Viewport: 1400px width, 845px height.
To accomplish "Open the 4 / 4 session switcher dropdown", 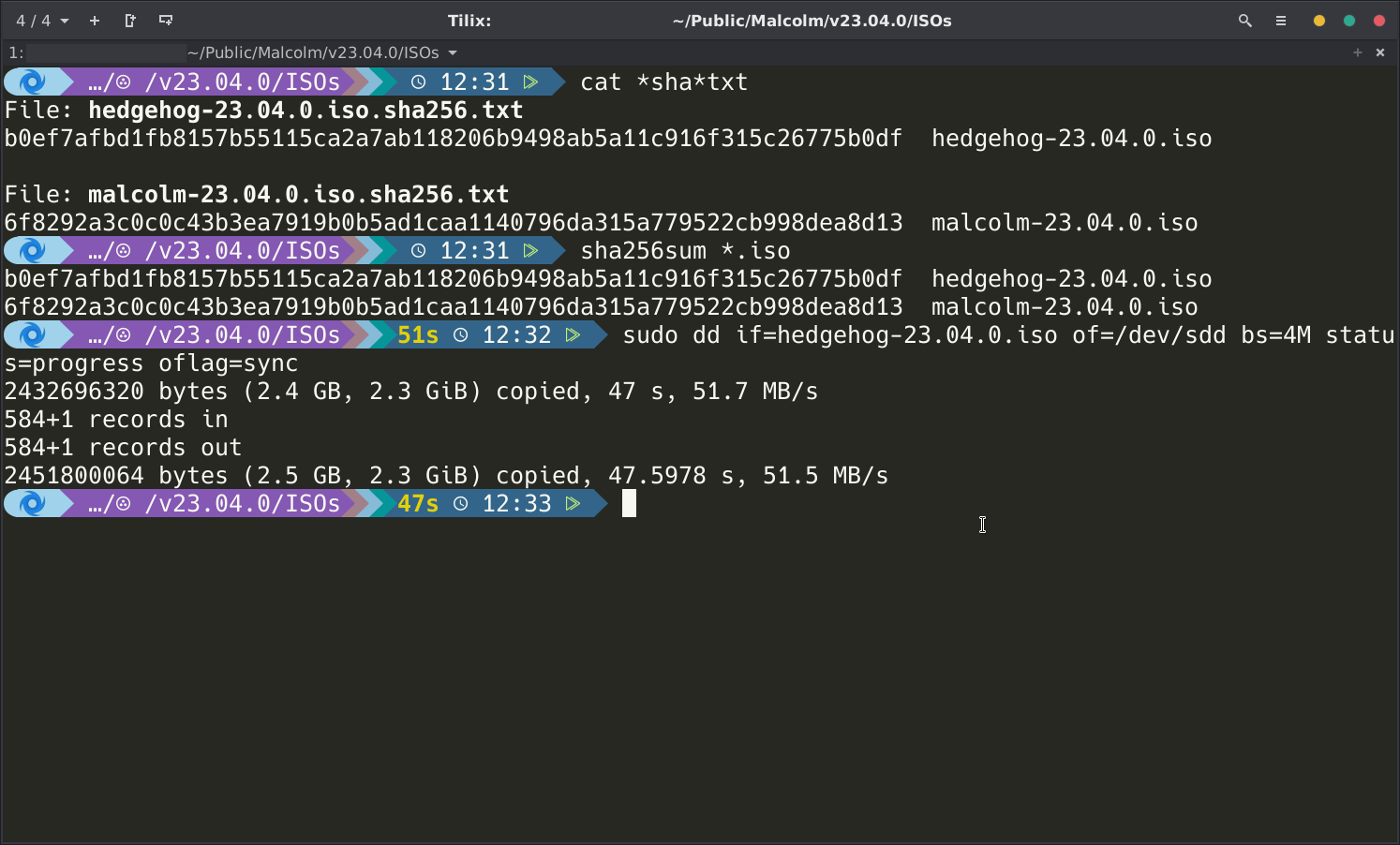I will click(x=42, y=21).
